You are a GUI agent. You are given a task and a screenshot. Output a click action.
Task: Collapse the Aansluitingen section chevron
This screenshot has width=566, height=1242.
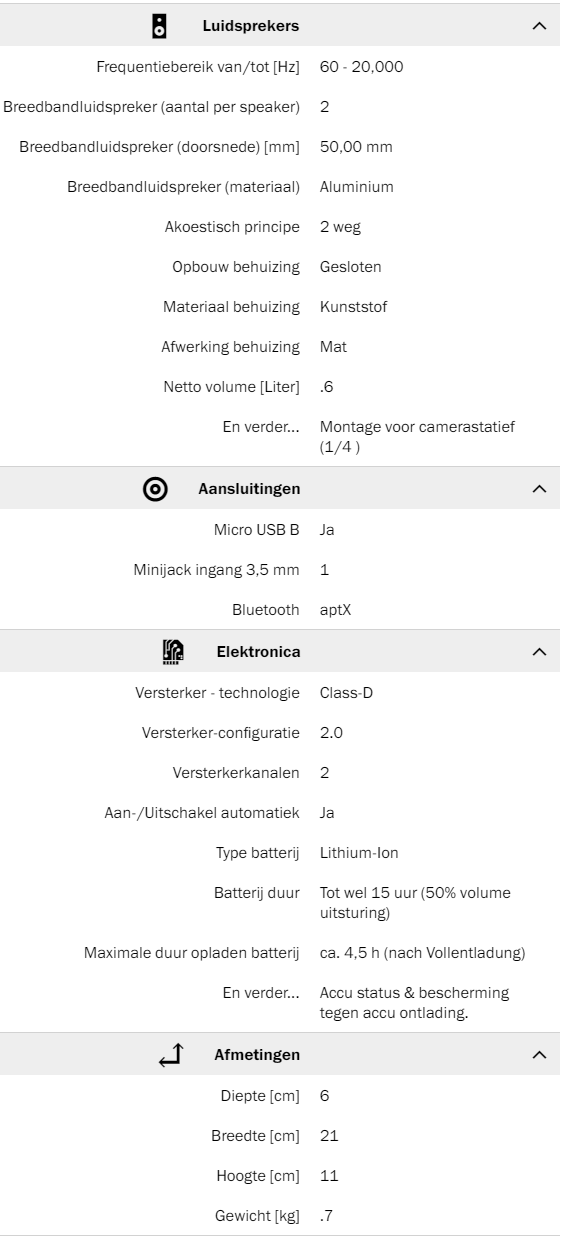(540, 489)
